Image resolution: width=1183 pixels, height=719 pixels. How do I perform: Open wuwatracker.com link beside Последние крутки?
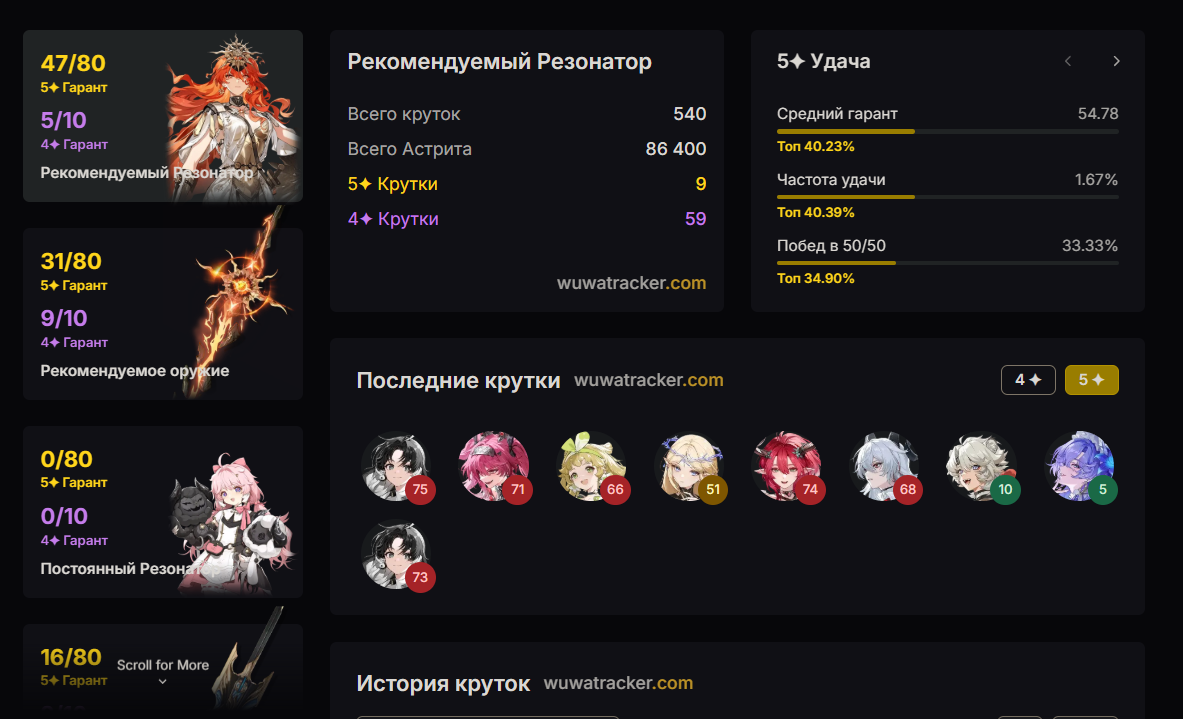click(648, 379)
